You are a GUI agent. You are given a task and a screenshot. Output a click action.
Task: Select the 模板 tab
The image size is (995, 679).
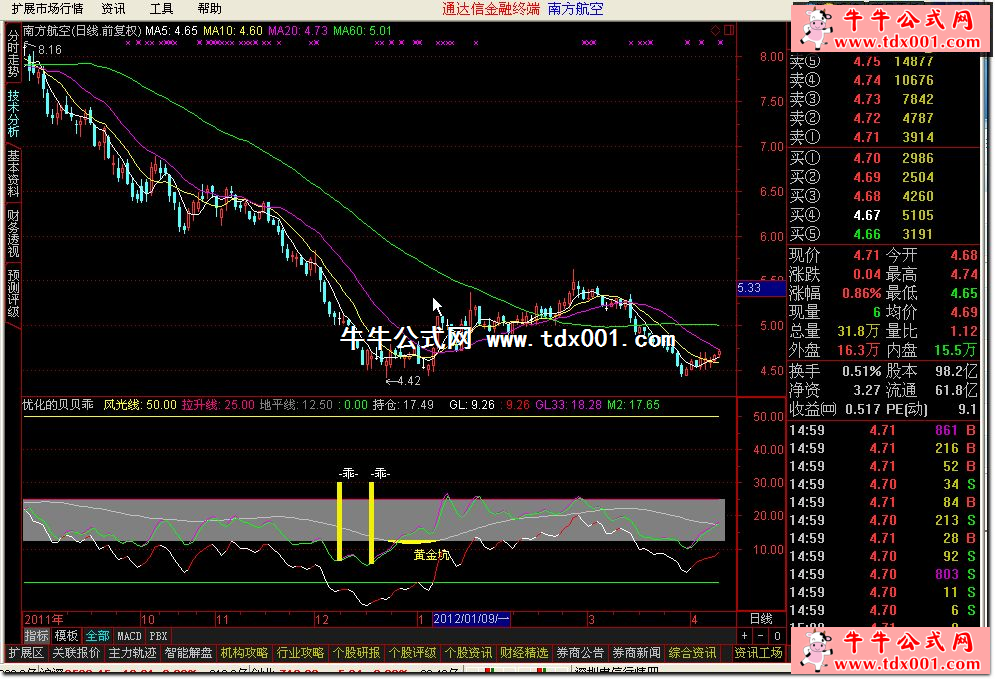click(66, 635)
